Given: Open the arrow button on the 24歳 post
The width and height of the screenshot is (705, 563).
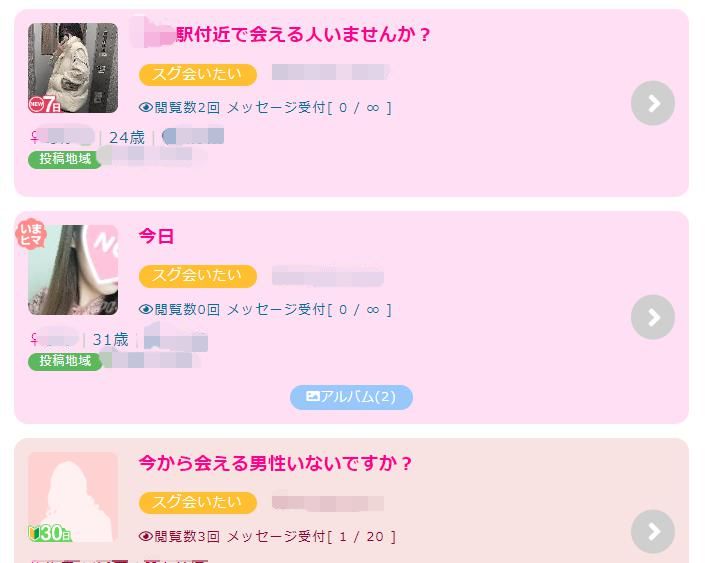Looking at the screenshot, I should (x=653, y=103).
